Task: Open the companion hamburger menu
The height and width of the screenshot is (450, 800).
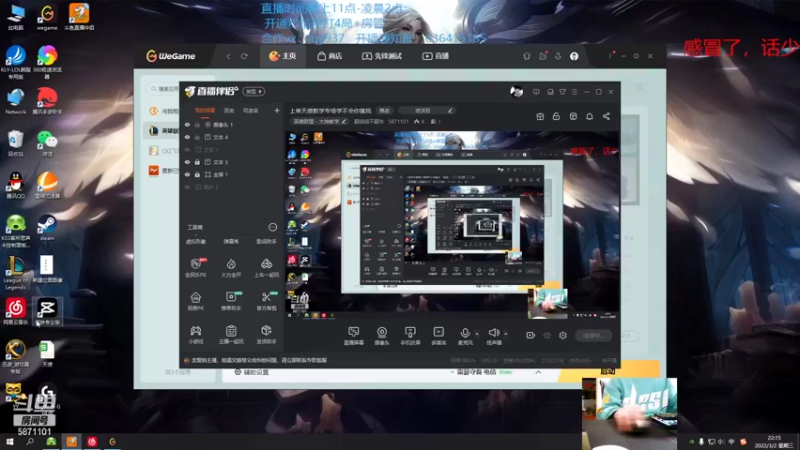Action: (x=574, y=92)
